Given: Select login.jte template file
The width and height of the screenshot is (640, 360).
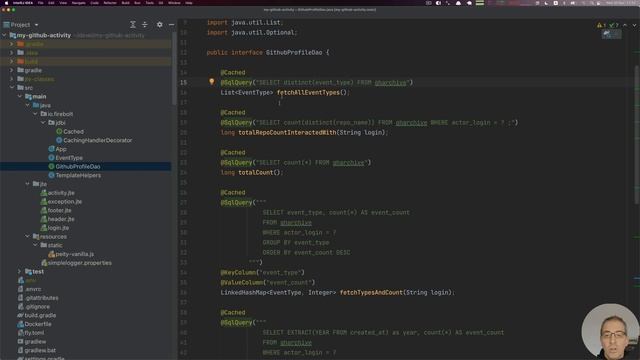Looking at the screenshot, I should 58,228.
